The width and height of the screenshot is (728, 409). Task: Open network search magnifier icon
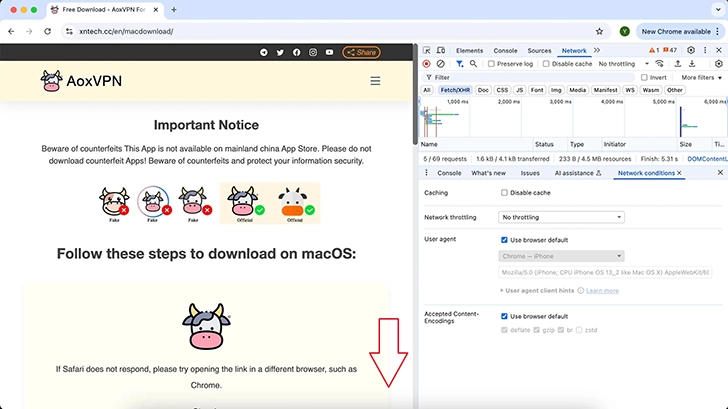473,64
